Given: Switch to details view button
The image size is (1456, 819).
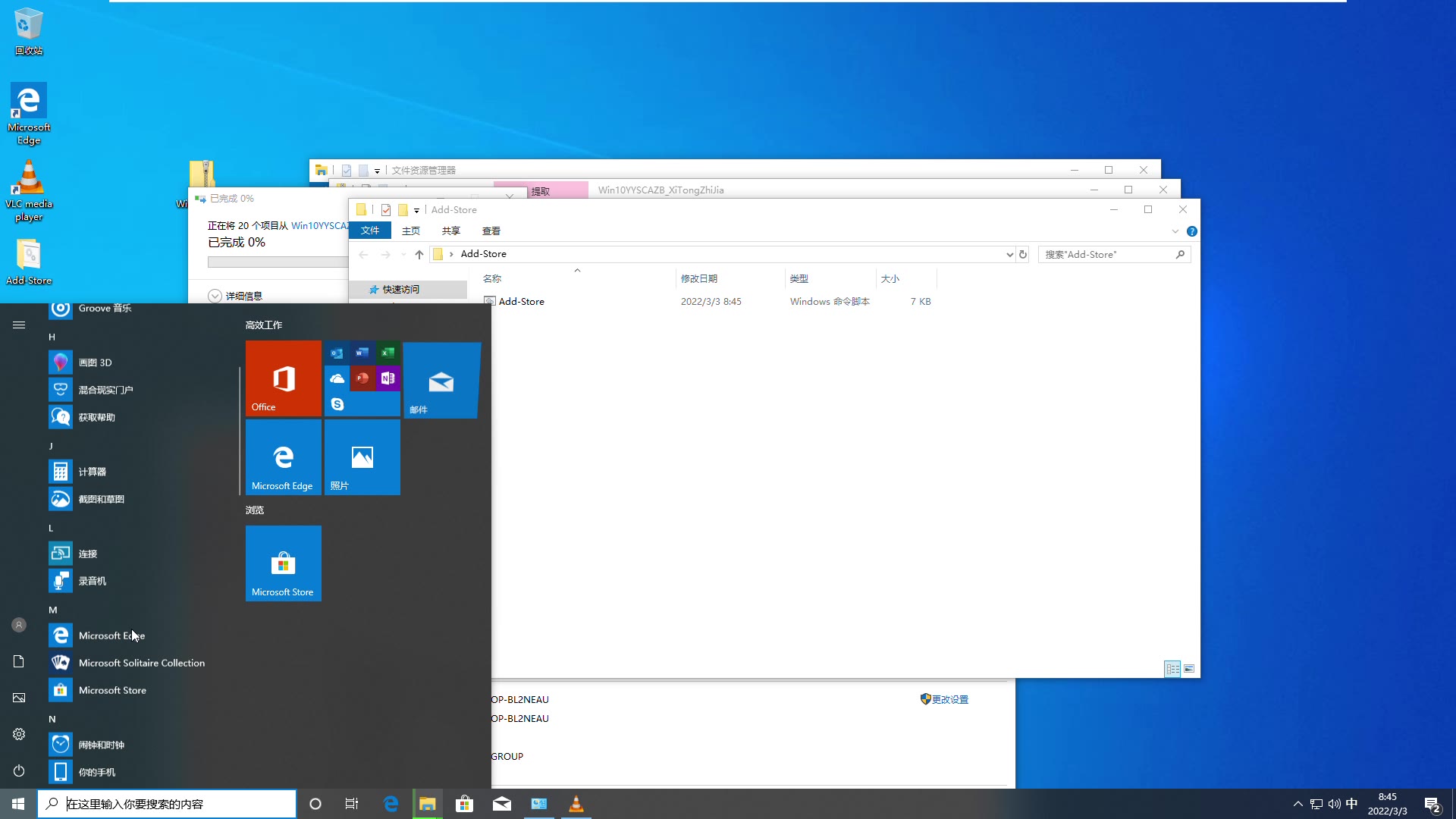Looking at the screenshot, I should click(1172, 669).
